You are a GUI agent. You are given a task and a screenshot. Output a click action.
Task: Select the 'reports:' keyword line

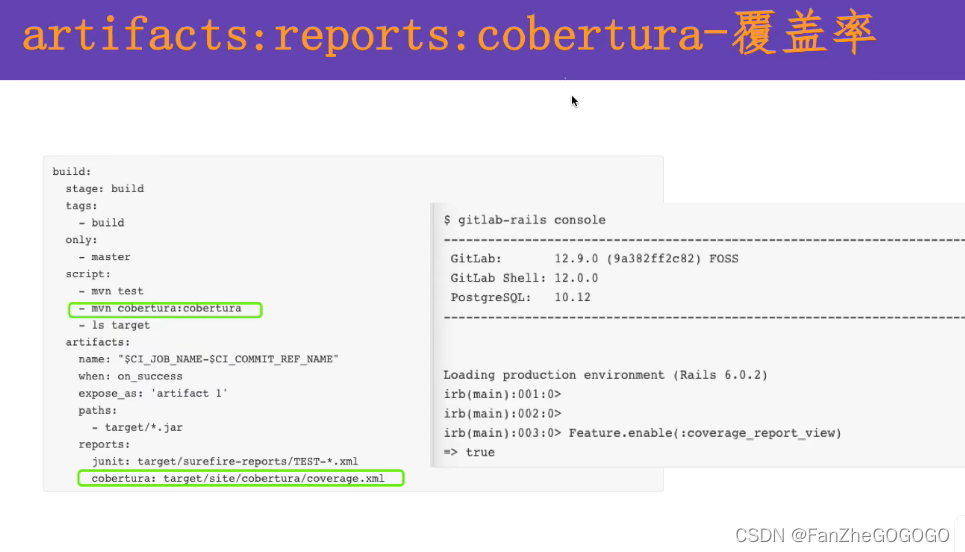tap(104, 445)
